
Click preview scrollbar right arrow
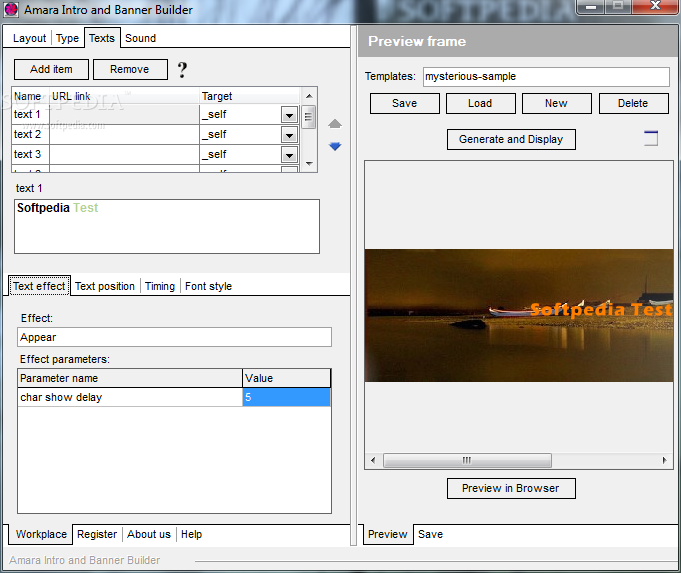pos(664,460)
